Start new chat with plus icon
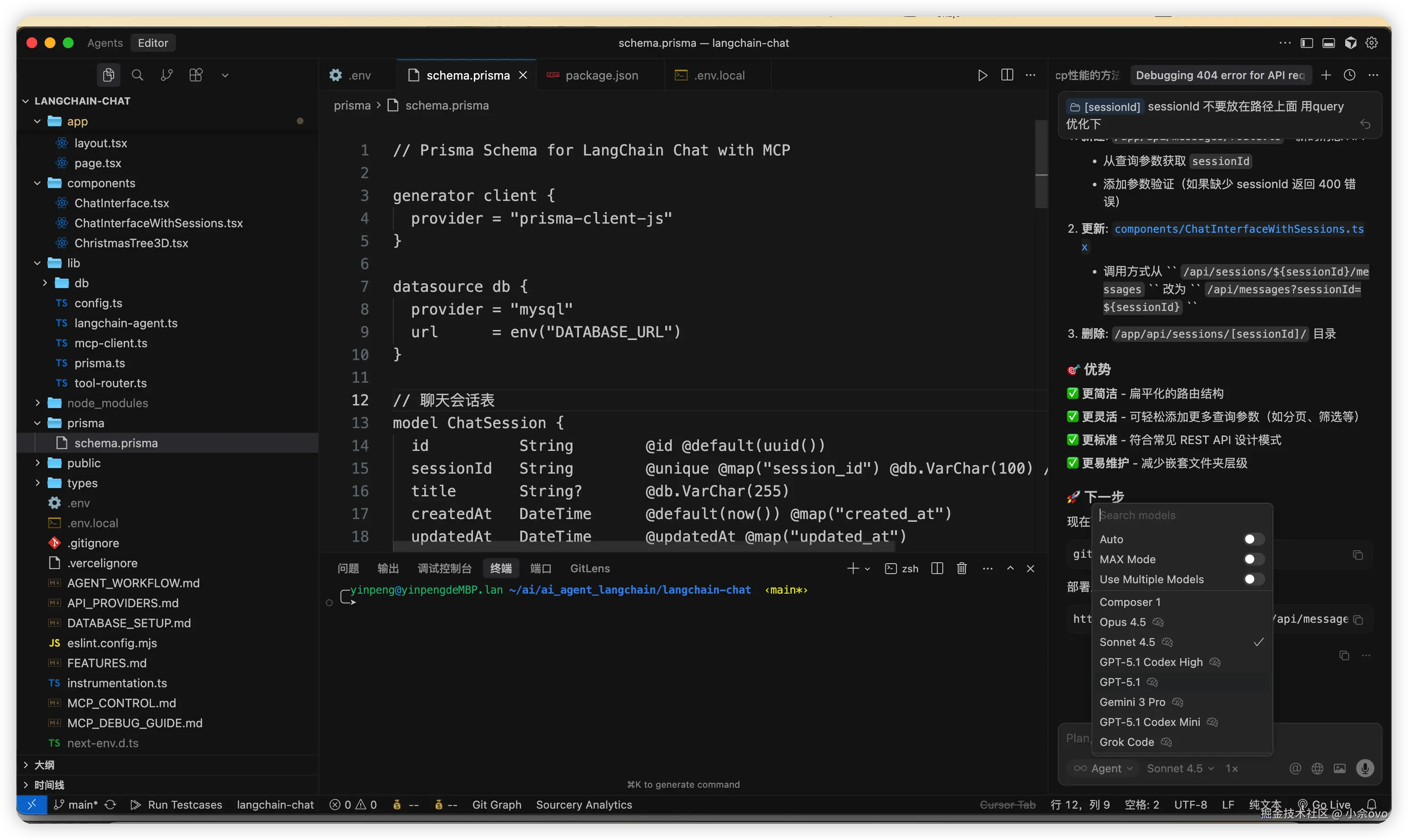 click(x=1326, y=75)
